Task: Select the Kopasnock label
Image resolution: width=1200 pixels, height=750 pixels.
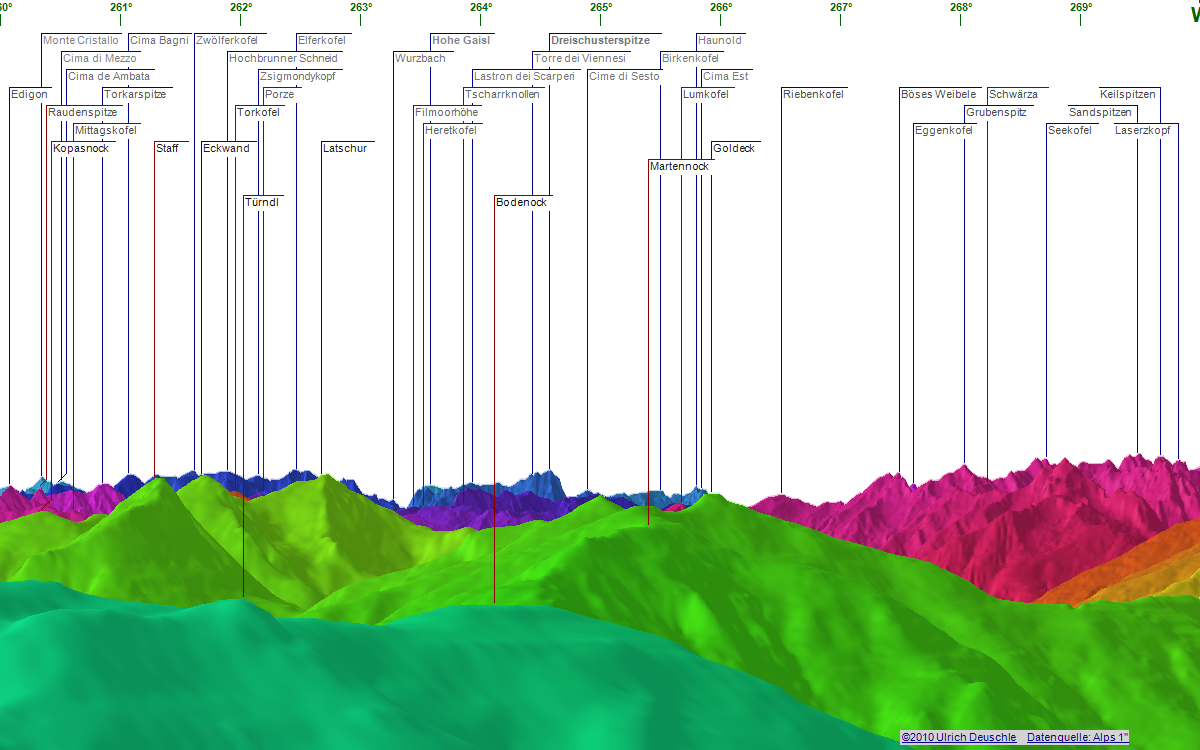Action: pyautogui.click(x=81, y=149)
